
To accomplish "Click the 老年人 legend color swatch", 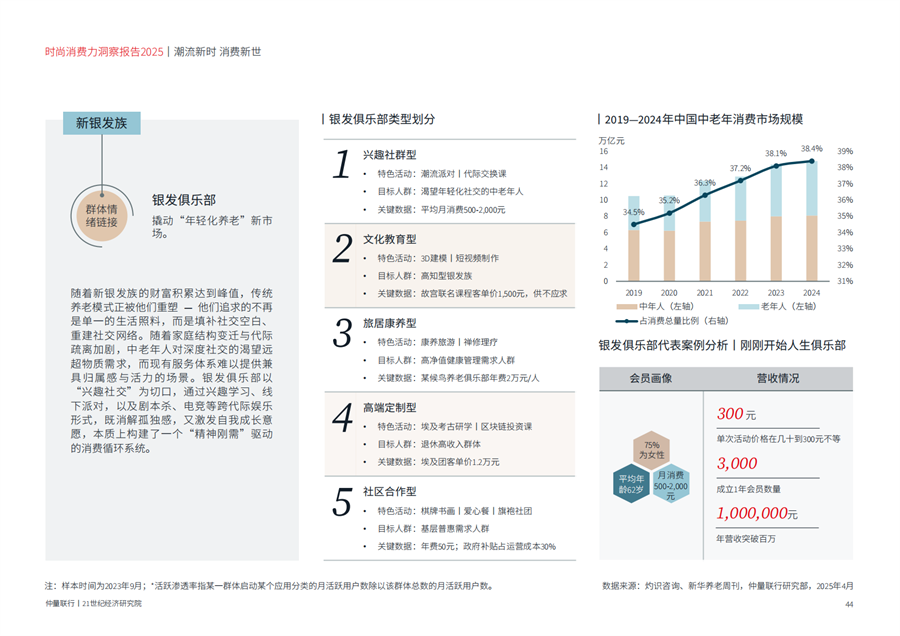I will tap(743, 307).
